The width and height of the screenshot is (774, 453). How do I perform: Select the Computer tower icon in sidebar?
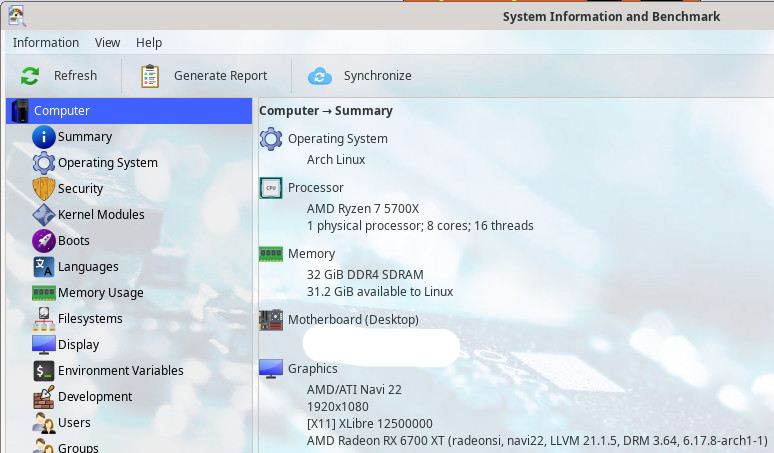pos(20,111)
